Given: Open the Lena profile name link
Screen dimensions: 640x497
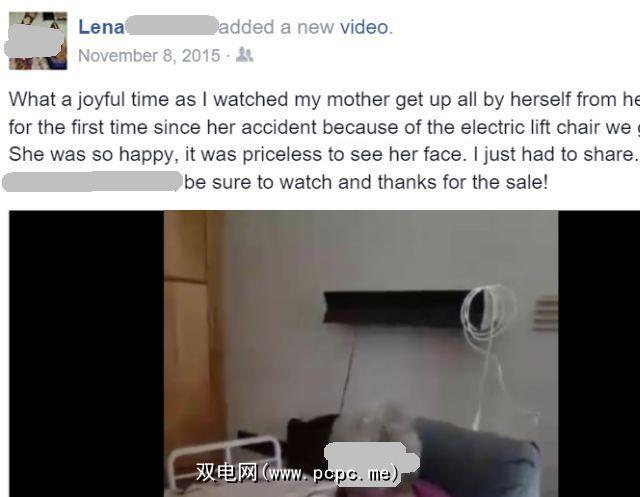Looking at the screenshot, I should tap(101, 27).
